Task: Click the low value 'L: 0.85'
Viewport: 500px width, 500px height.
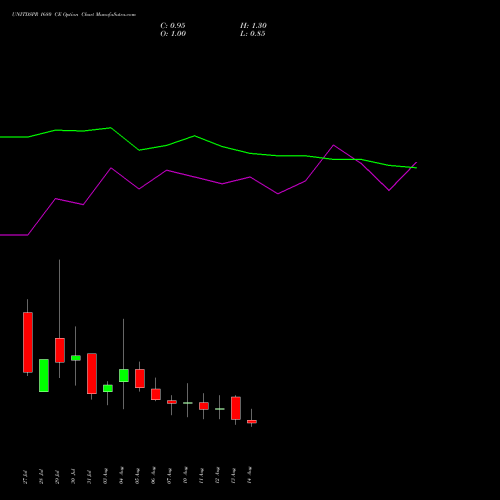Action: (x=253, y=34)
